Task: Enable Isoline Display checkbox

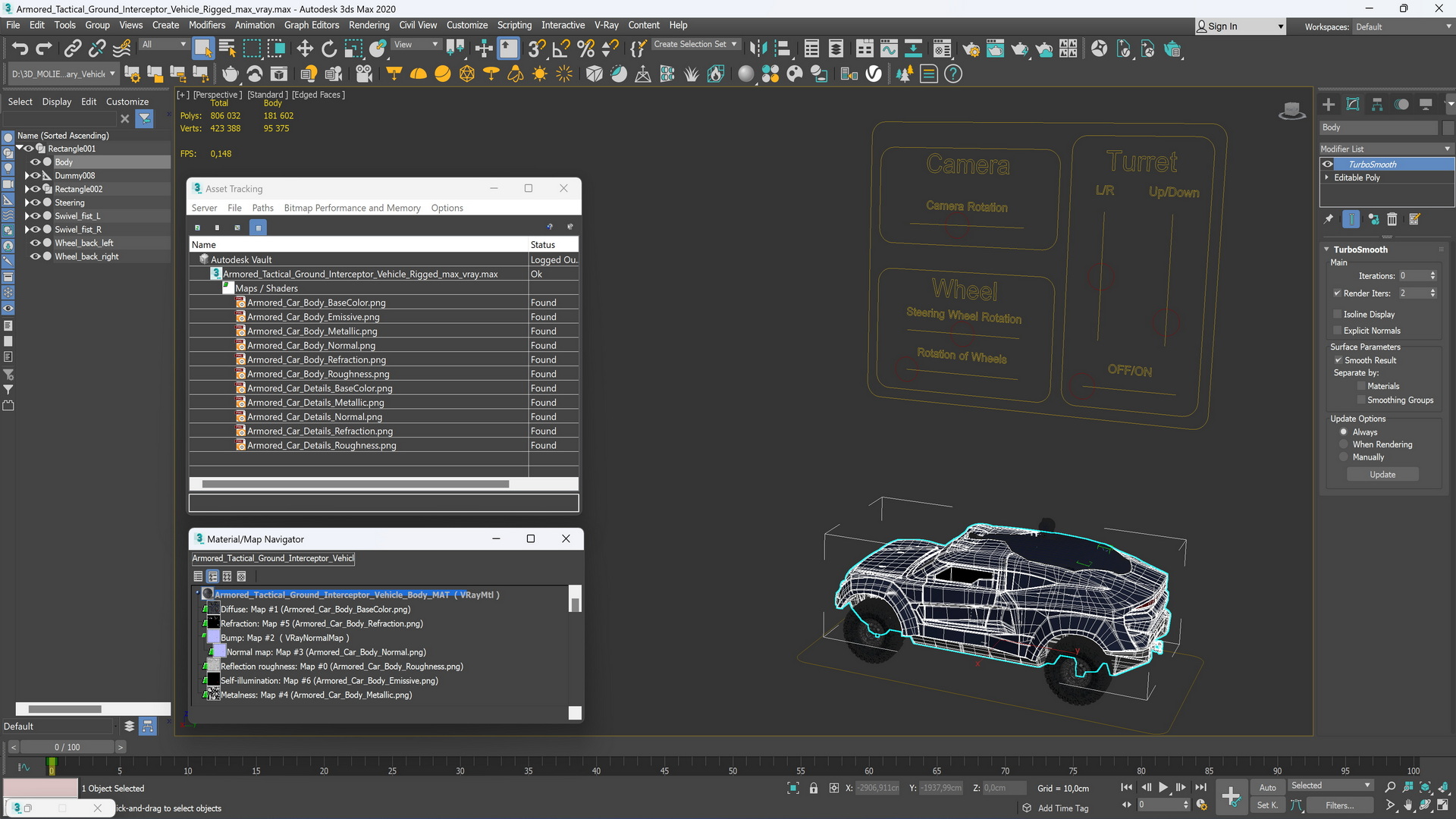Action: [1338, 314]
